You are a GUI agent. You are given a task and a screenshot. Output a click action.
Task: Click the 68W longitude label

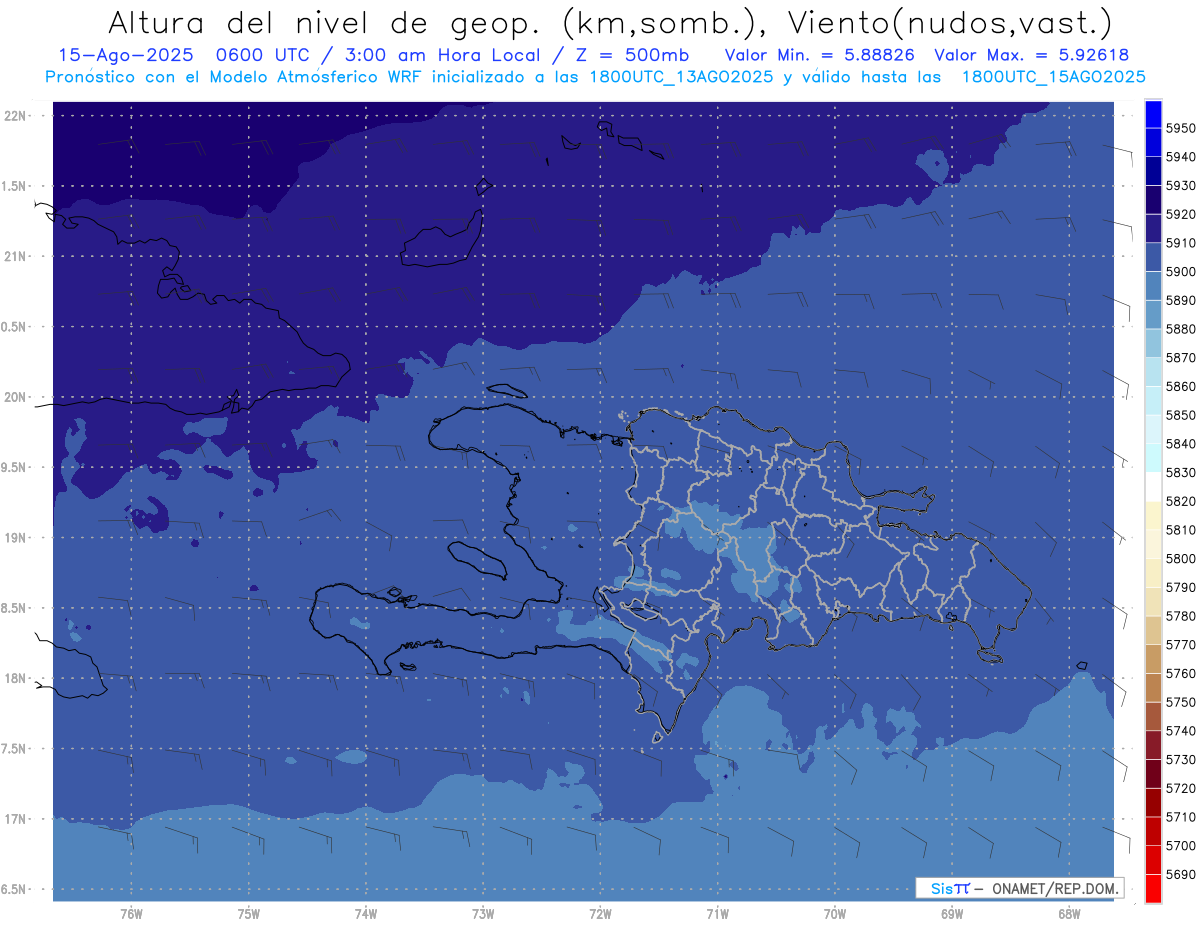click(x=1069, y=914)
